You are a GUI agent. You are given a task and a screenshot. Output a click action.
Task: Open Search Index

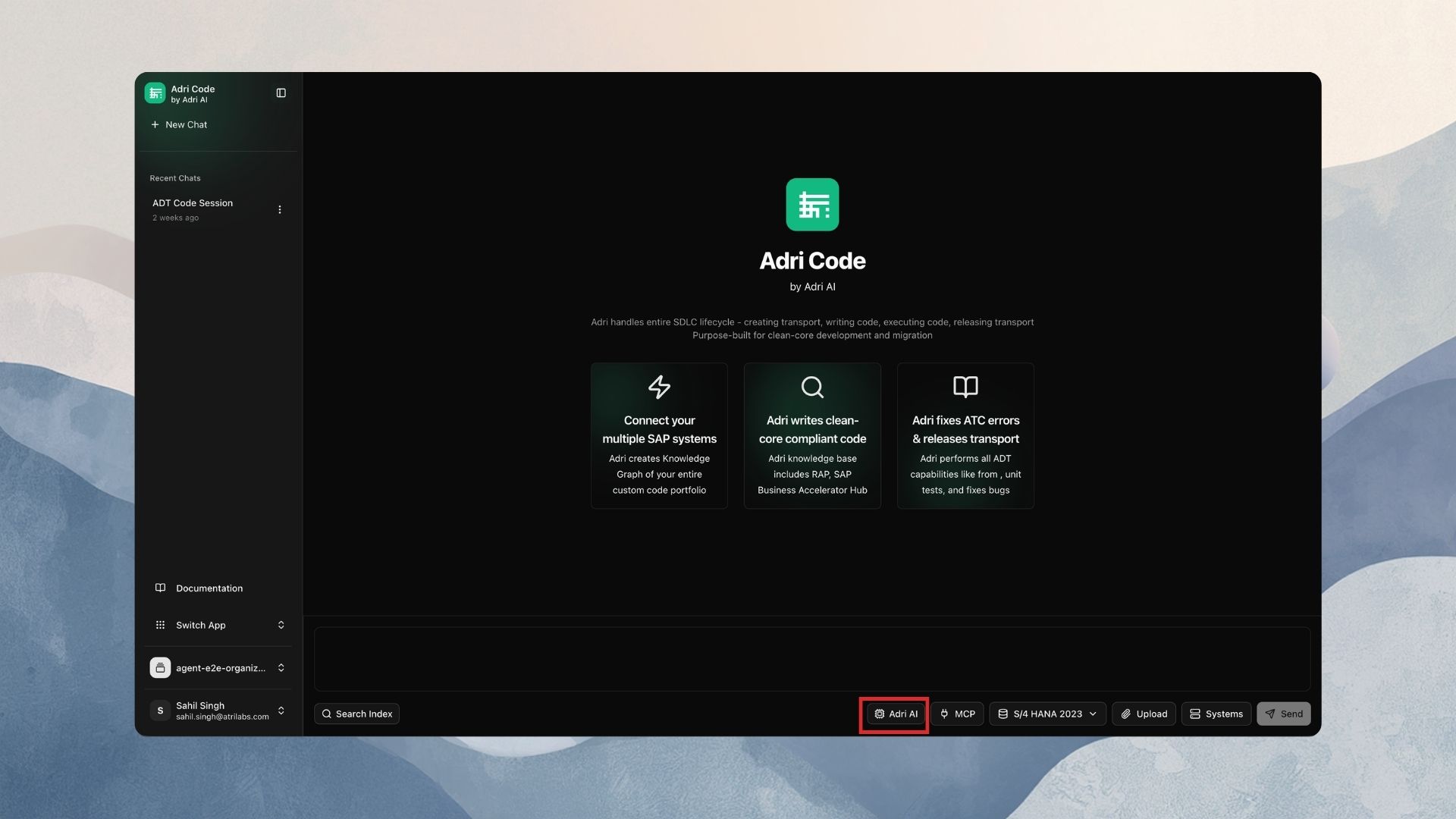(x=356, y=714)
